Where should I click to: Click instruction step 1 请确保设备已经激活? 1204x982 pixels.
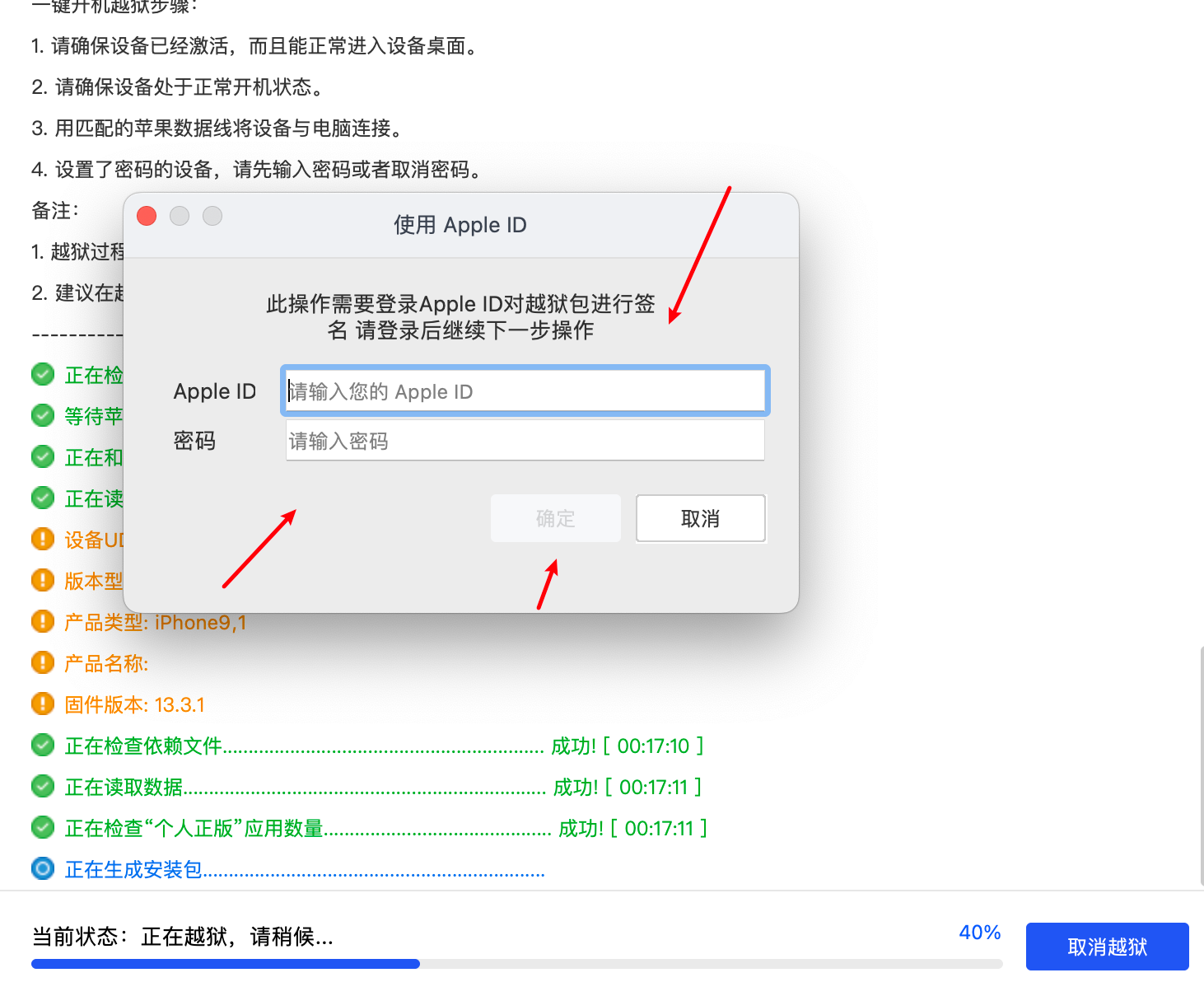tap(255, 45)
